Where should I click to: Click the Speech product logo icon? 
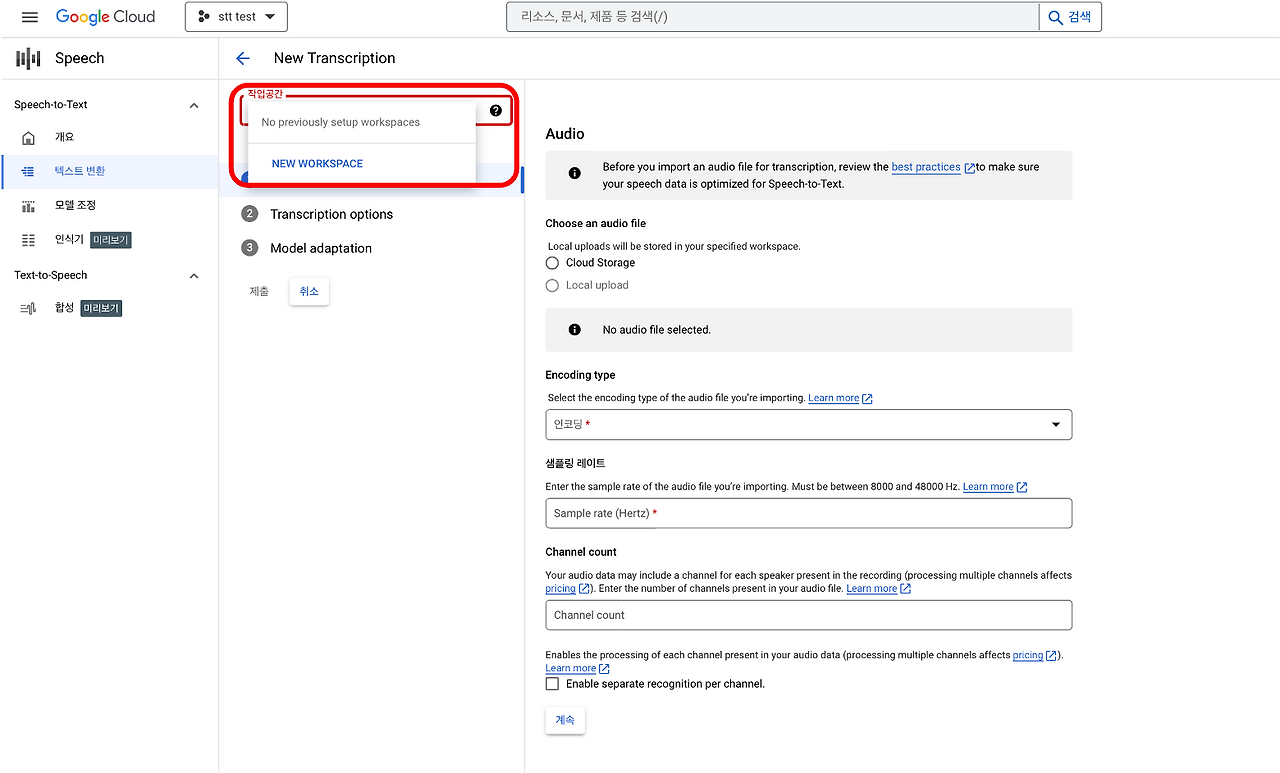pos(29,58)
